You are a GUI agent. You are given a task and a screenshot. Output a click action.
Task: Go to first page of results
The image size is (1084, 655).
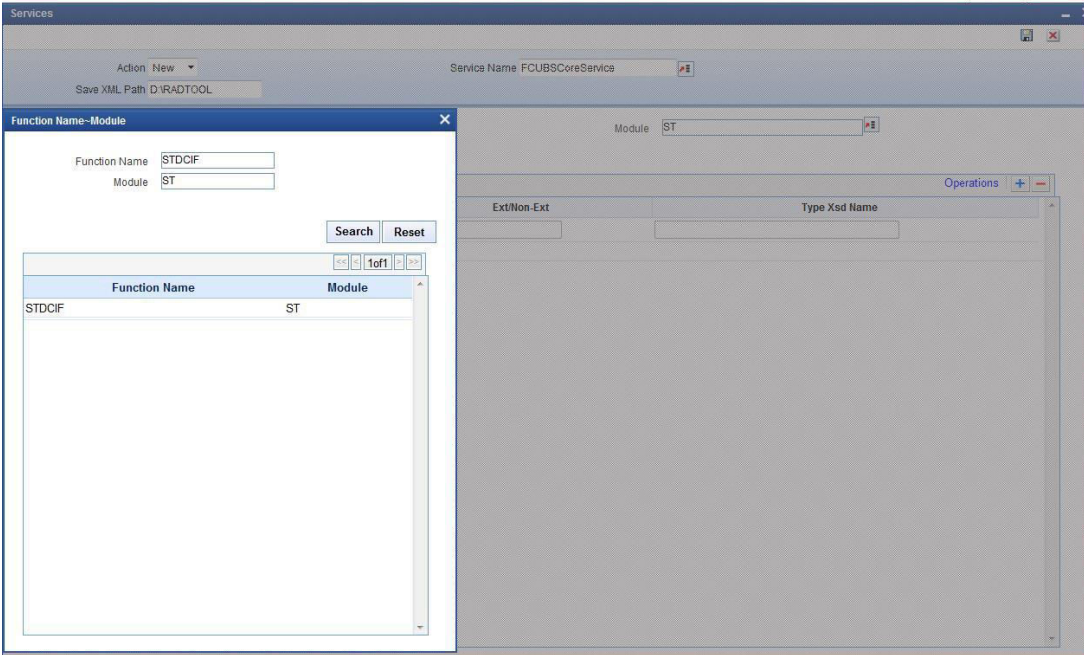(x=341, y=262)
